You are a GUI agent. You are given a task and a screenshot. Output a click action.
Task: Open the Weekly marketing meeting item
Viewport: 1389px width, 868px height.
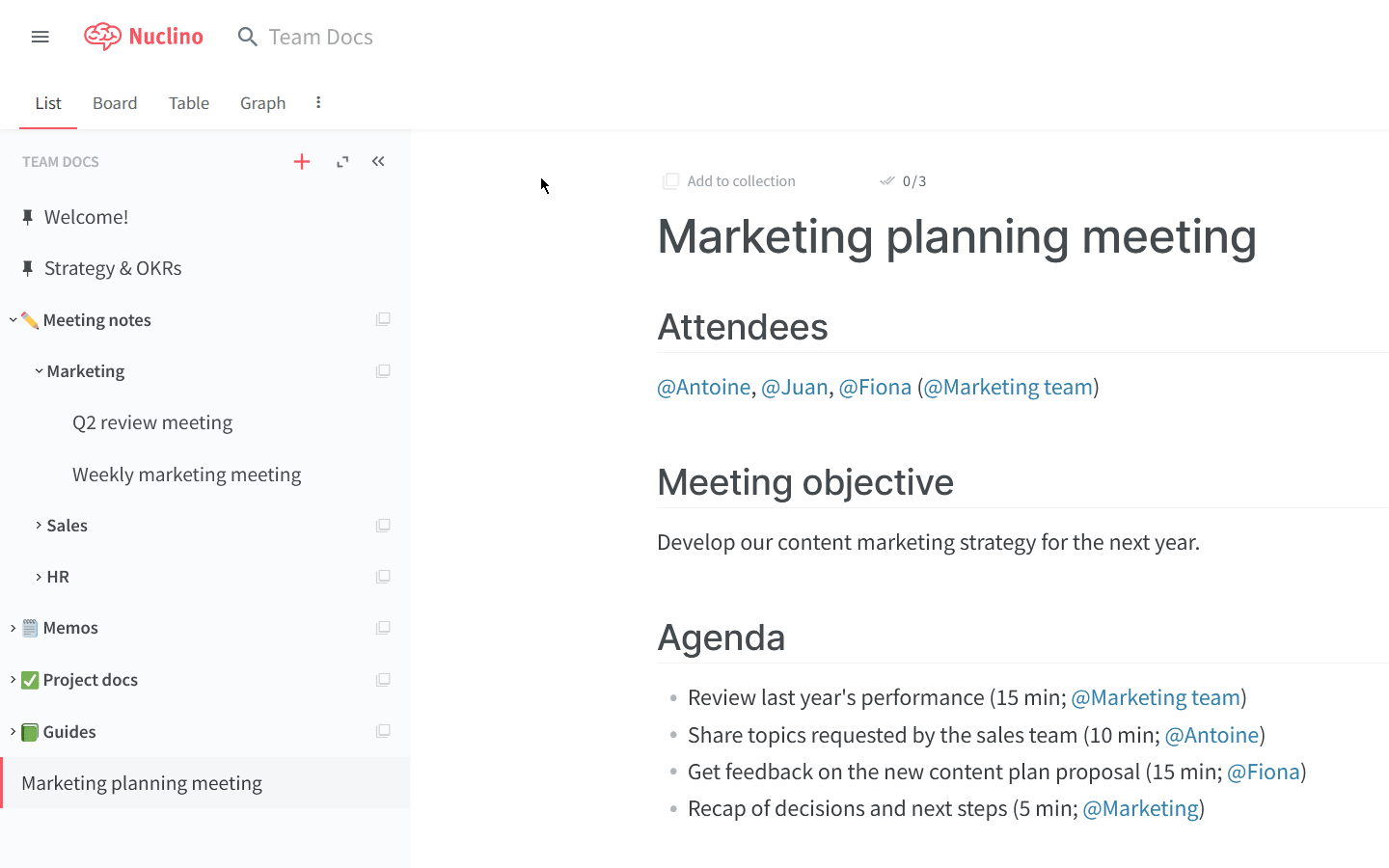pyautogui.click(x=186, y=475)
